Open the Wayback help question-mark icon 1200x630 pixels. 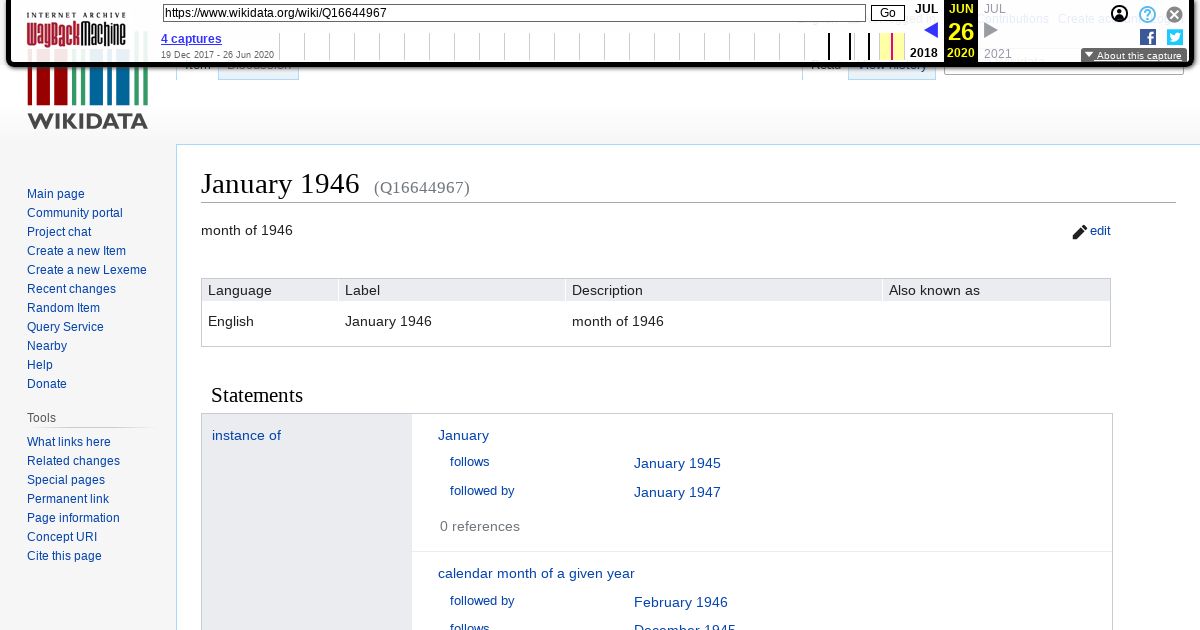click(1148, 14)
